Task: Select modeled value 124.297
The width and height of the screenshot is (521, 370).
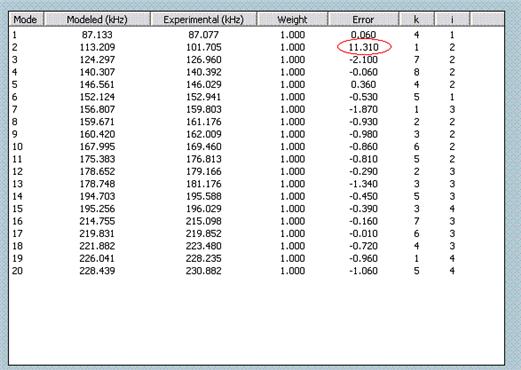Action: [97, 60]
